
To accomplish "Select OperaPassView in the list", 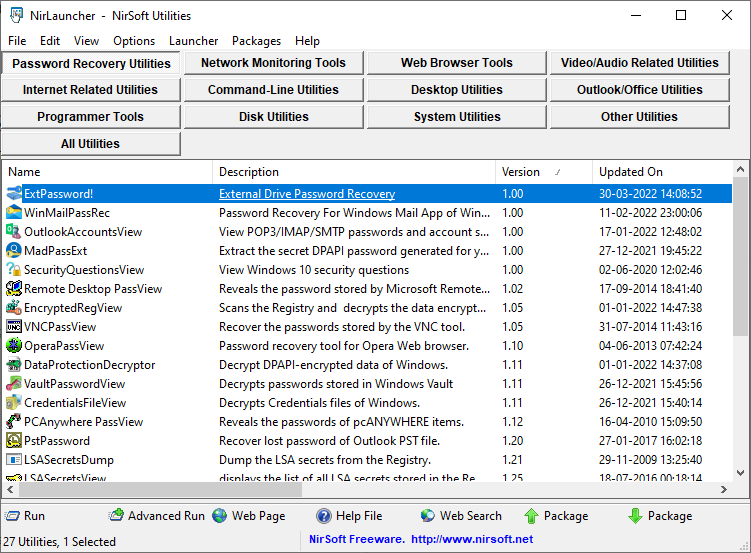I will pyautogui.click(x=64, y=346).
